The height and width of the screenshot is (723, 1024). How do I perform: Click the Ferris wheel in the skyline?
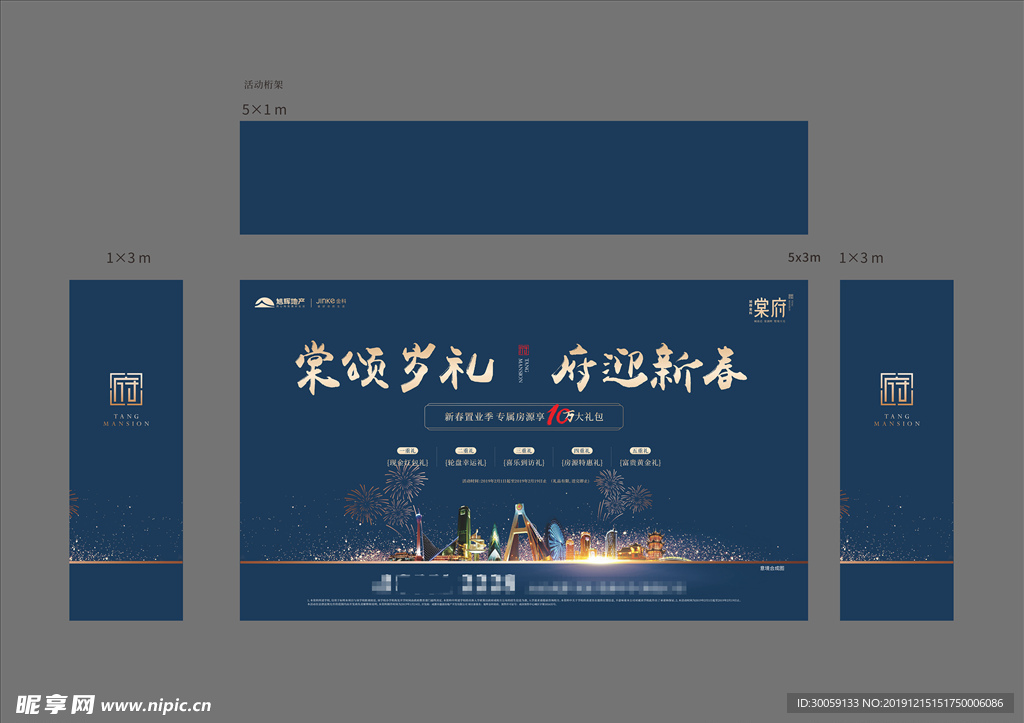[555, 542]
